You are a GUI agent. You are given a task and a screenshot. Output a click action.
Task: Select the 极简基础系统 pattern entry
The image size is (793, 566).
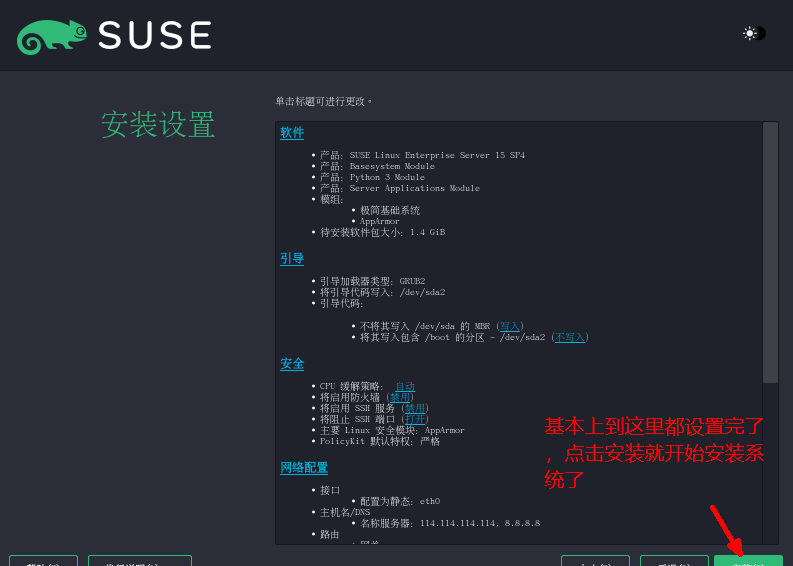point(390,210)
